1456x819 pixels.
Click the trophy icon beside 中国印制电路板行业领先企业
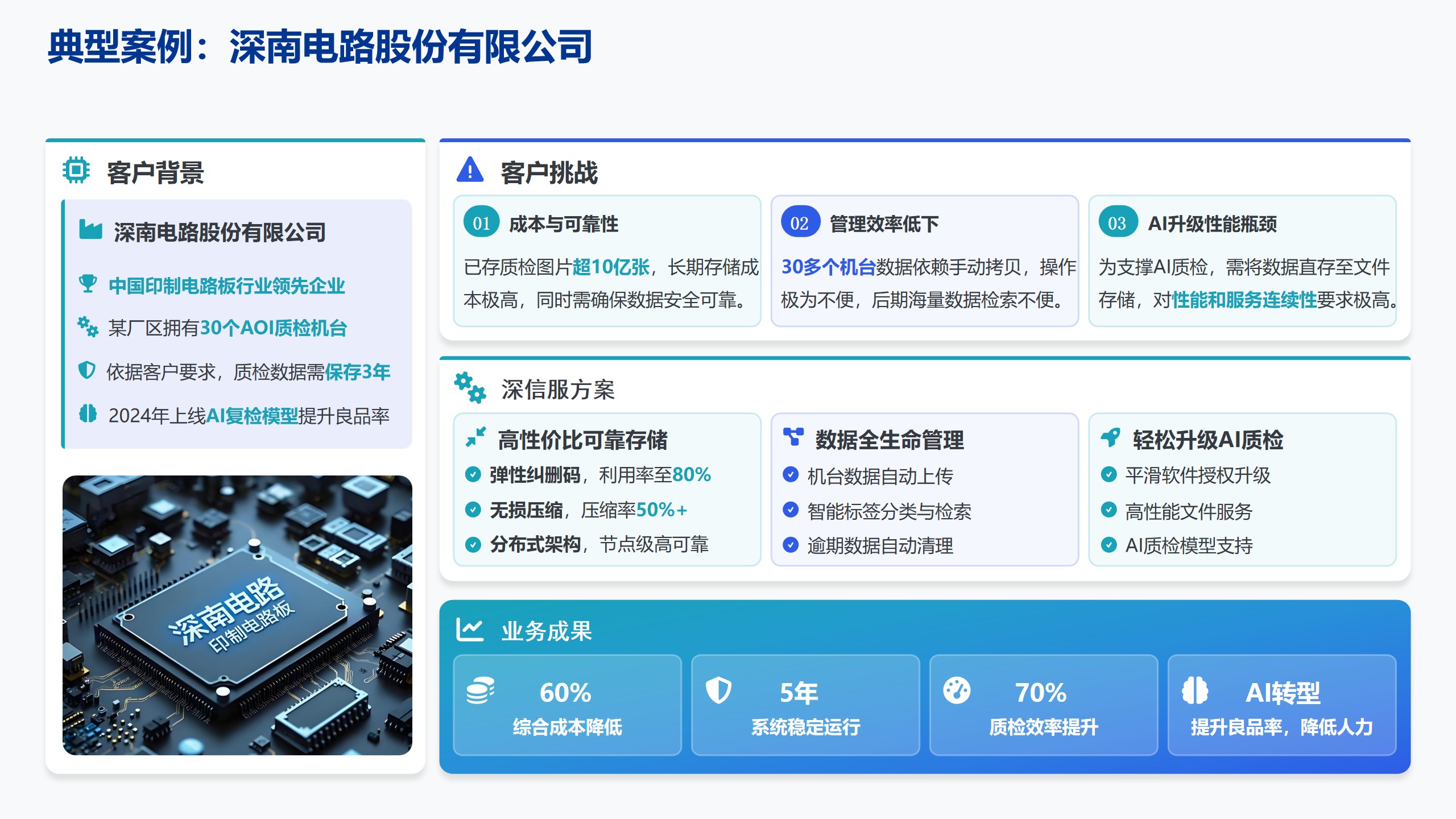pyautogui.click(x=88, y=283)
